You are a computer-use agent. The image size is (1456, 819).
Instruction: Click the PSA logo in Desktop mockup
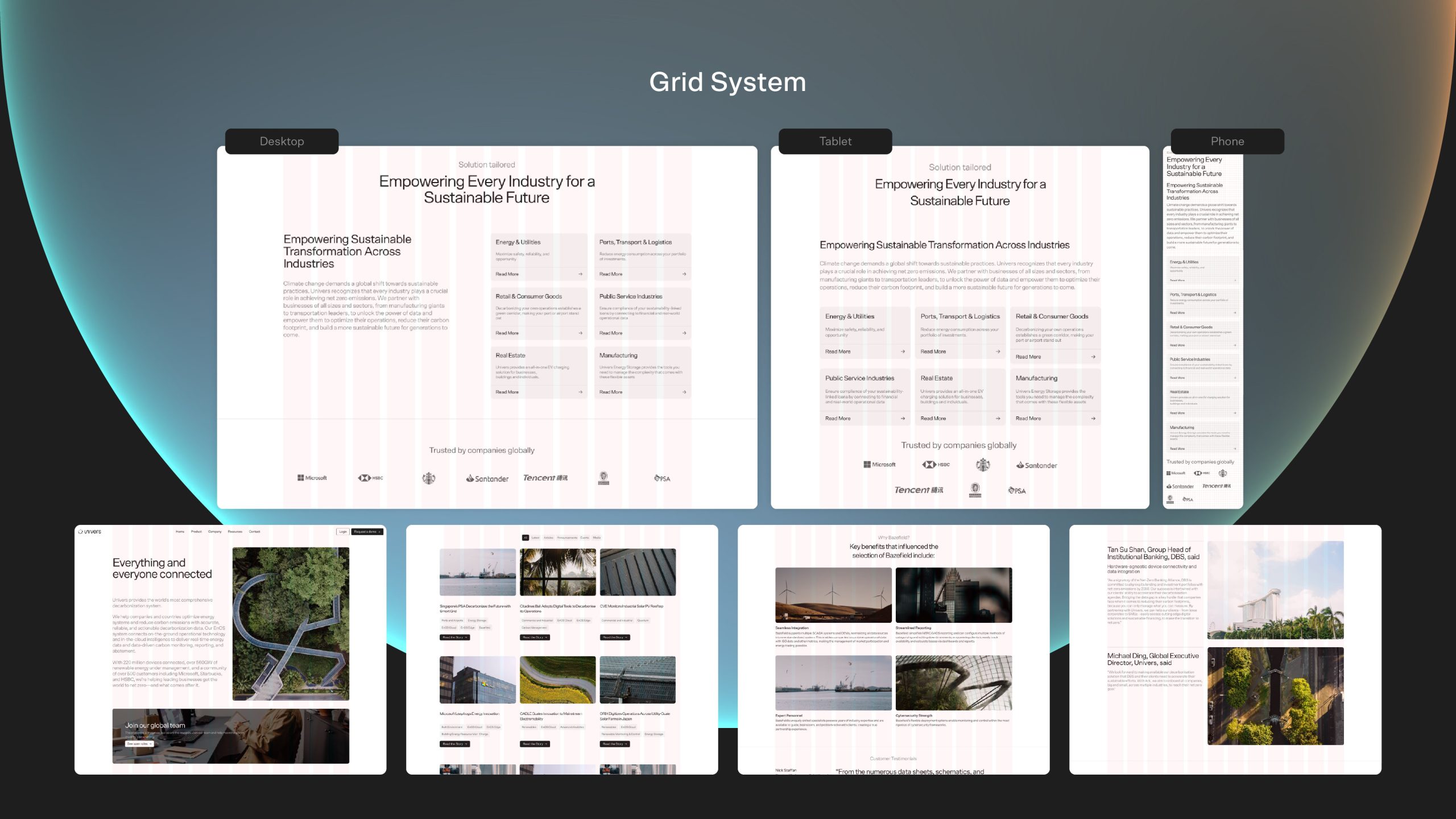coord(662,478)
